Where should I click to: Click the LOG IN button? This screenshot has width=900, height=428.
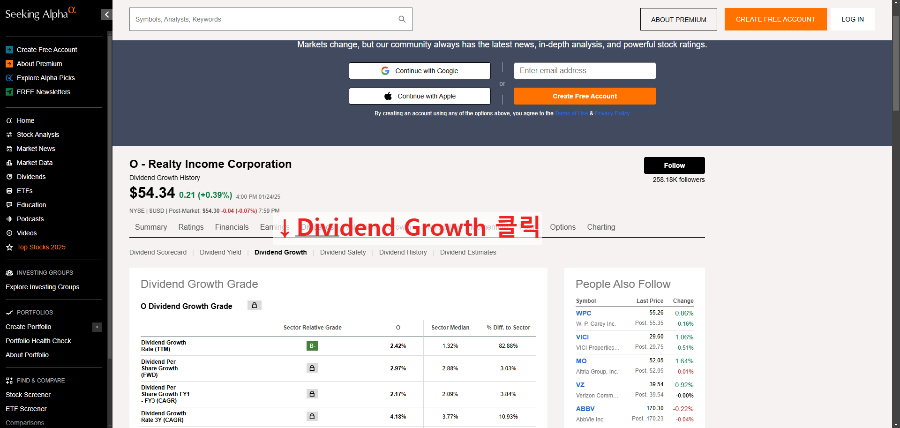852,20
